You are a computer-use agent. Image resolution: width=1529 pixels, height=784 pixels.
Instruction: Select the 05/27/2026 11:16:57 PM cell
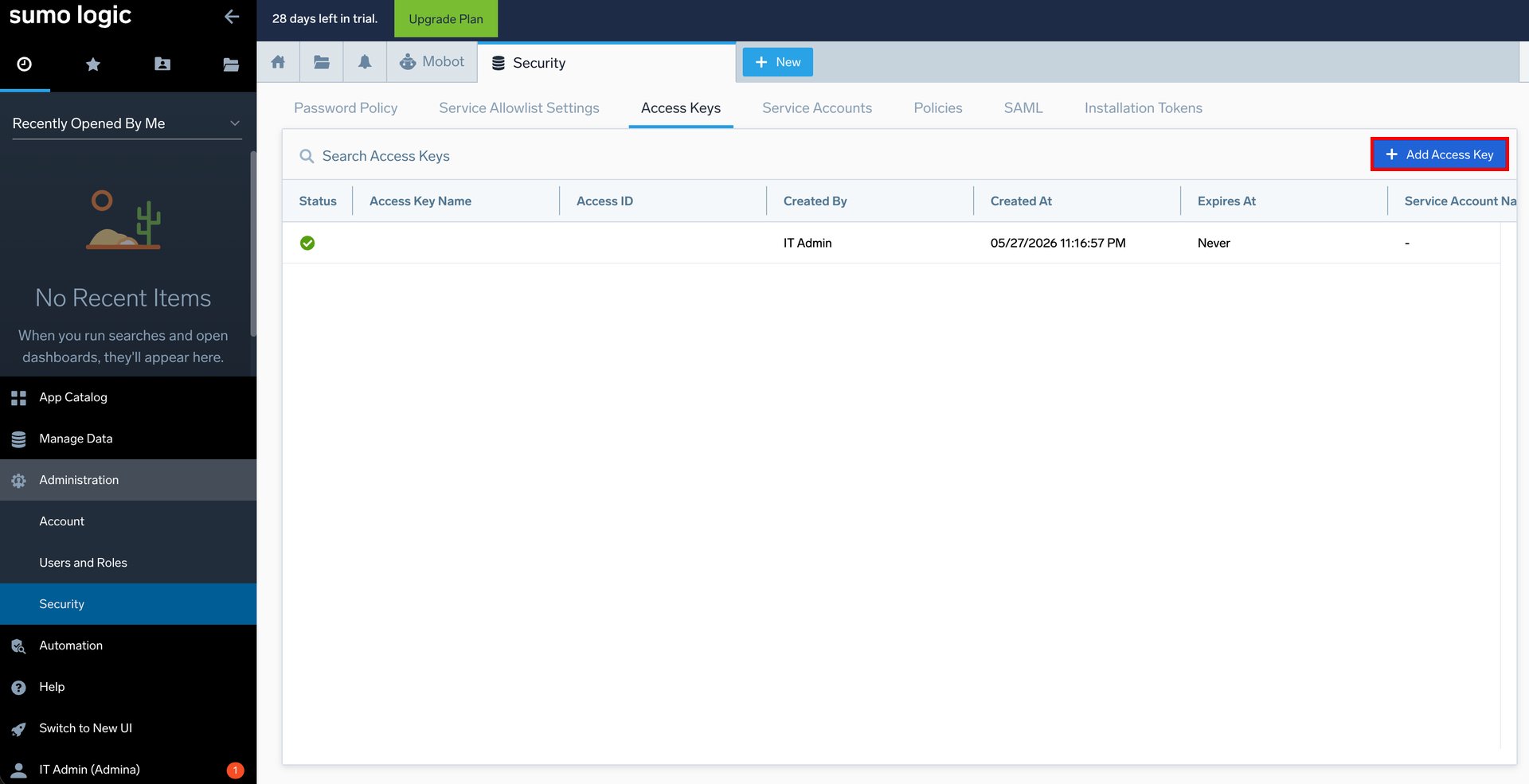tap(1058, 243)
